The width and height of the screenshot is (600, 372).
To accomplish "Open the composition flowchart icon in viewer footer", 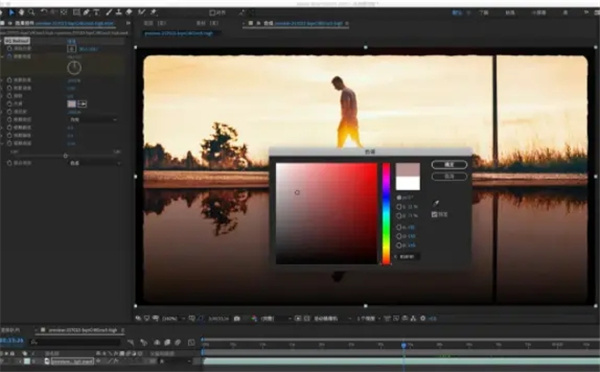I will coord(413,318).
